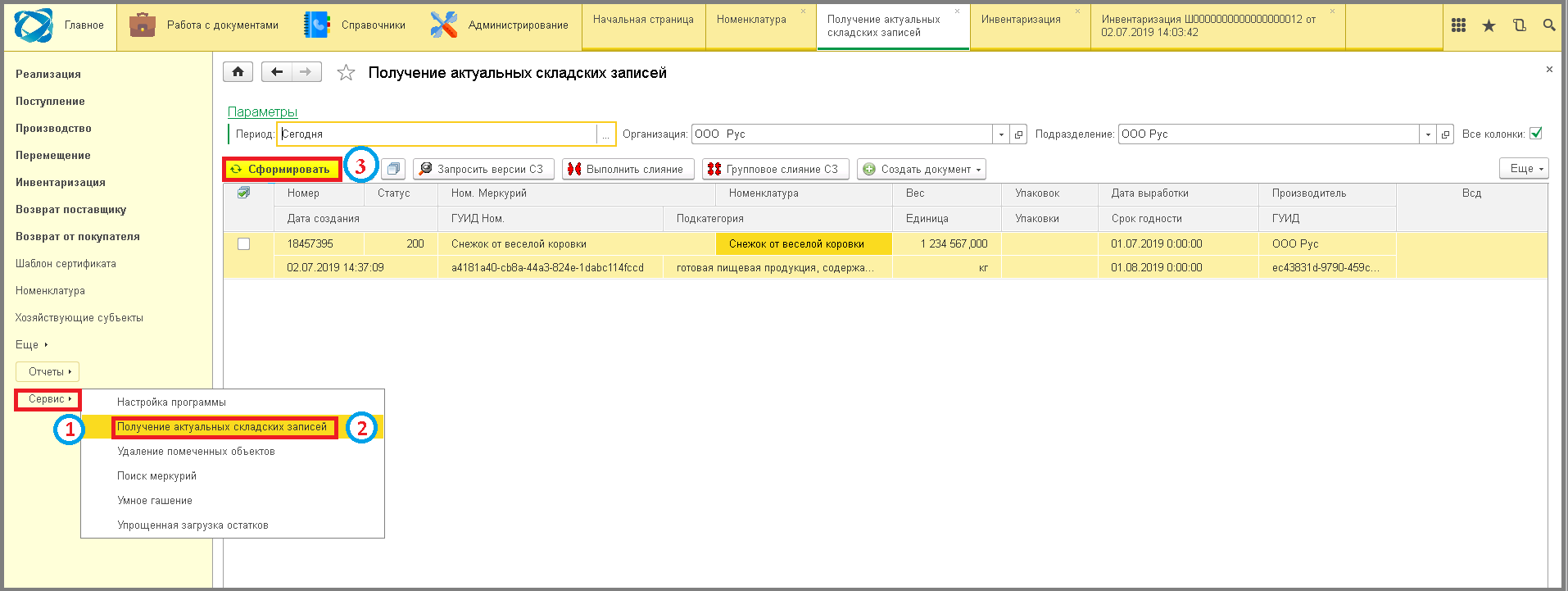Close the Получение актуальных складских записей form
This screenshot has width=1568, height=591.
tap(1549, 70)
